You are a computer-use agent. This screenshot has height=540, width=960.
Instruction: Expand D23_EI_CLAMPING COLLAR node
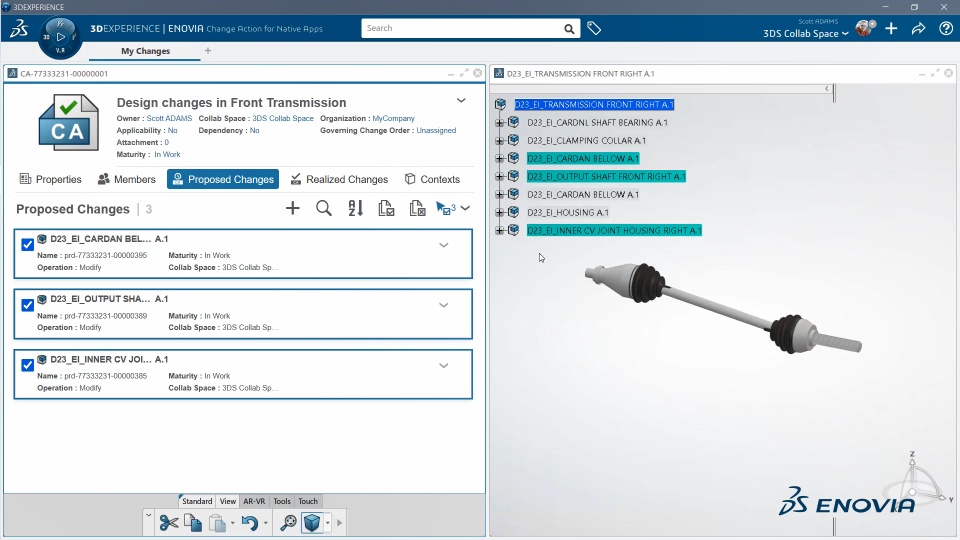coord(500,141)
